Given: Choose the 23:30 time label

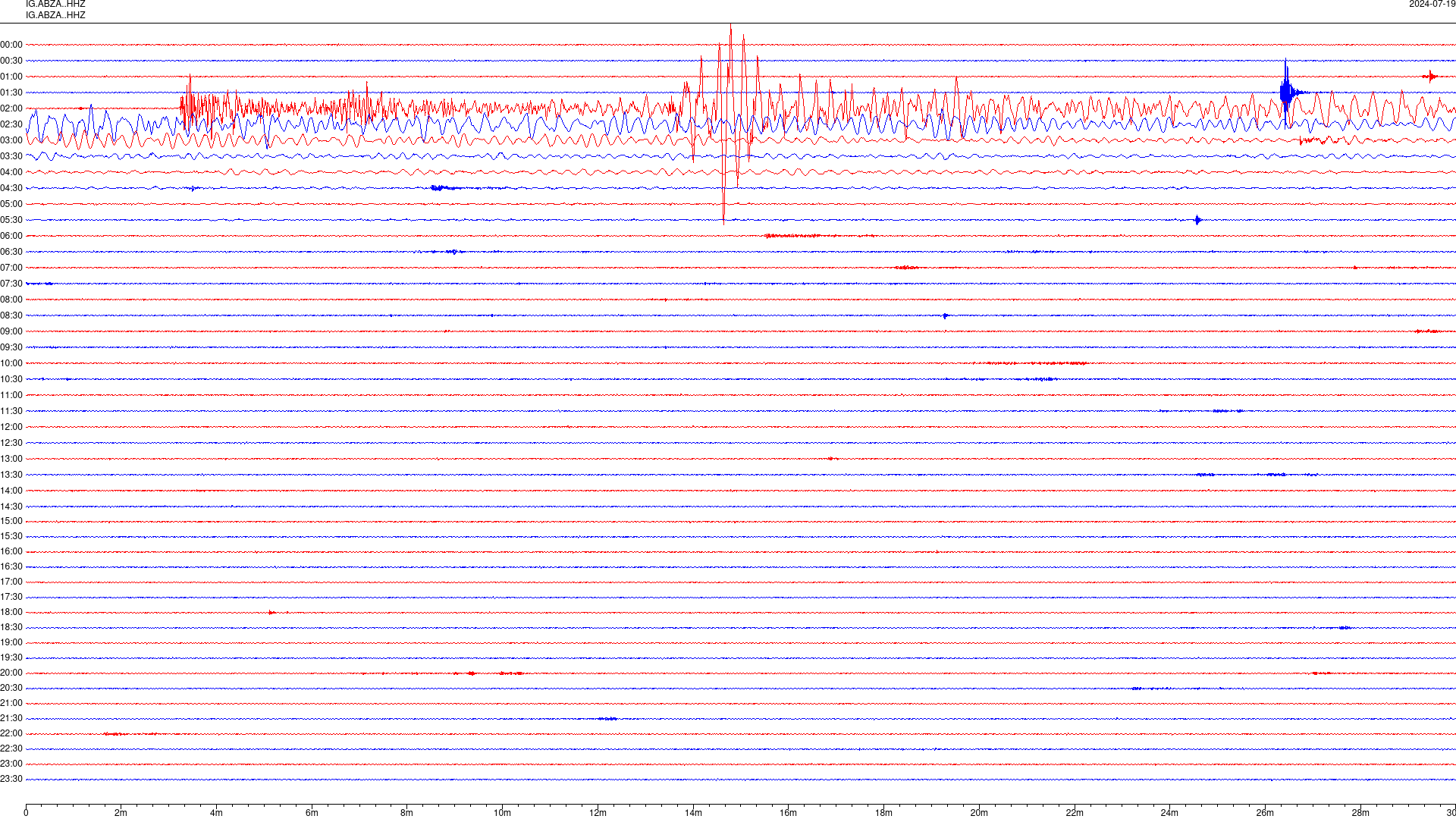Looking at the screenshot, I should [x=11, y=779].
